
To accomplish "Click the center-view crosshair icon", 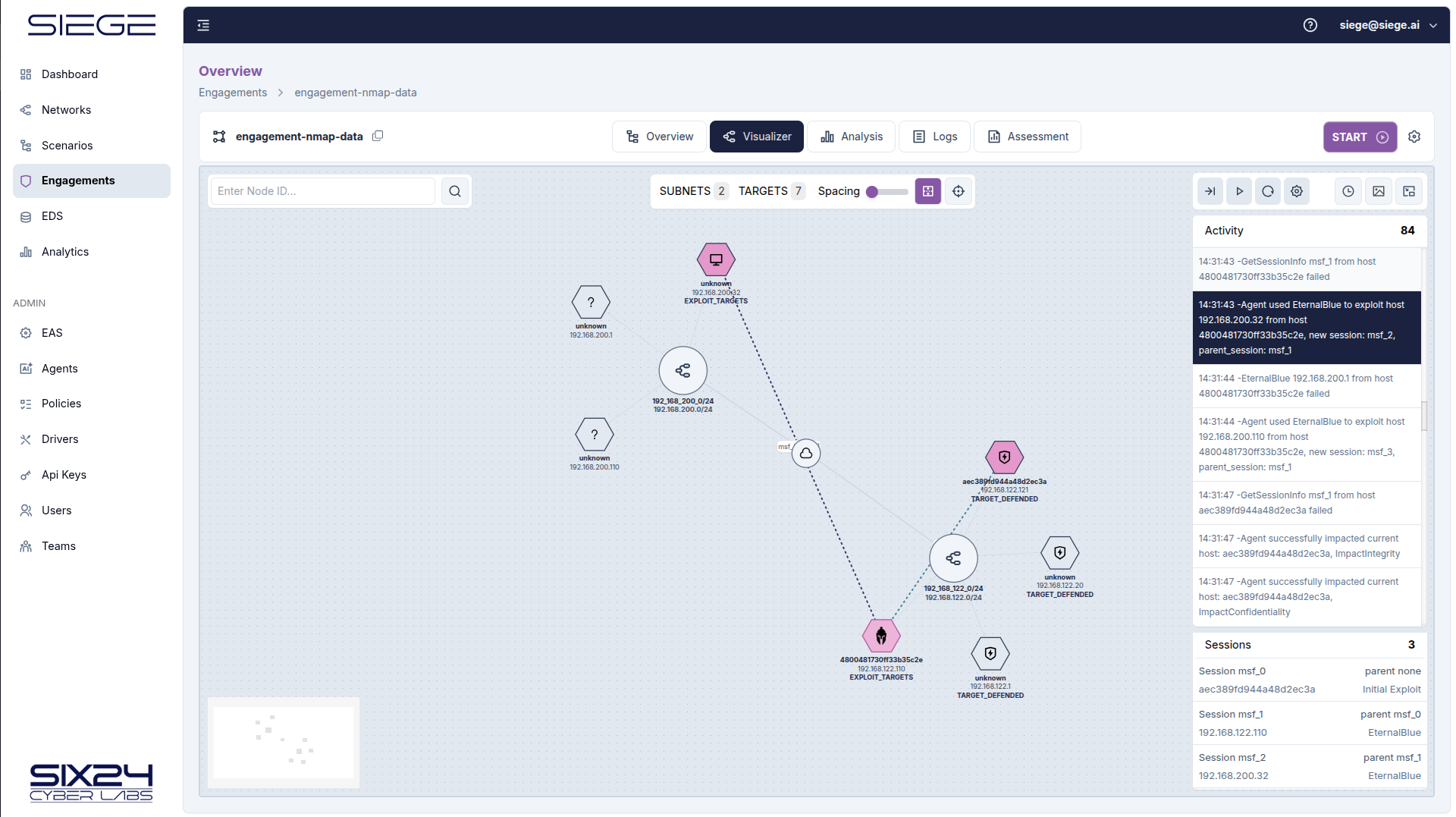I will (959, 191).
